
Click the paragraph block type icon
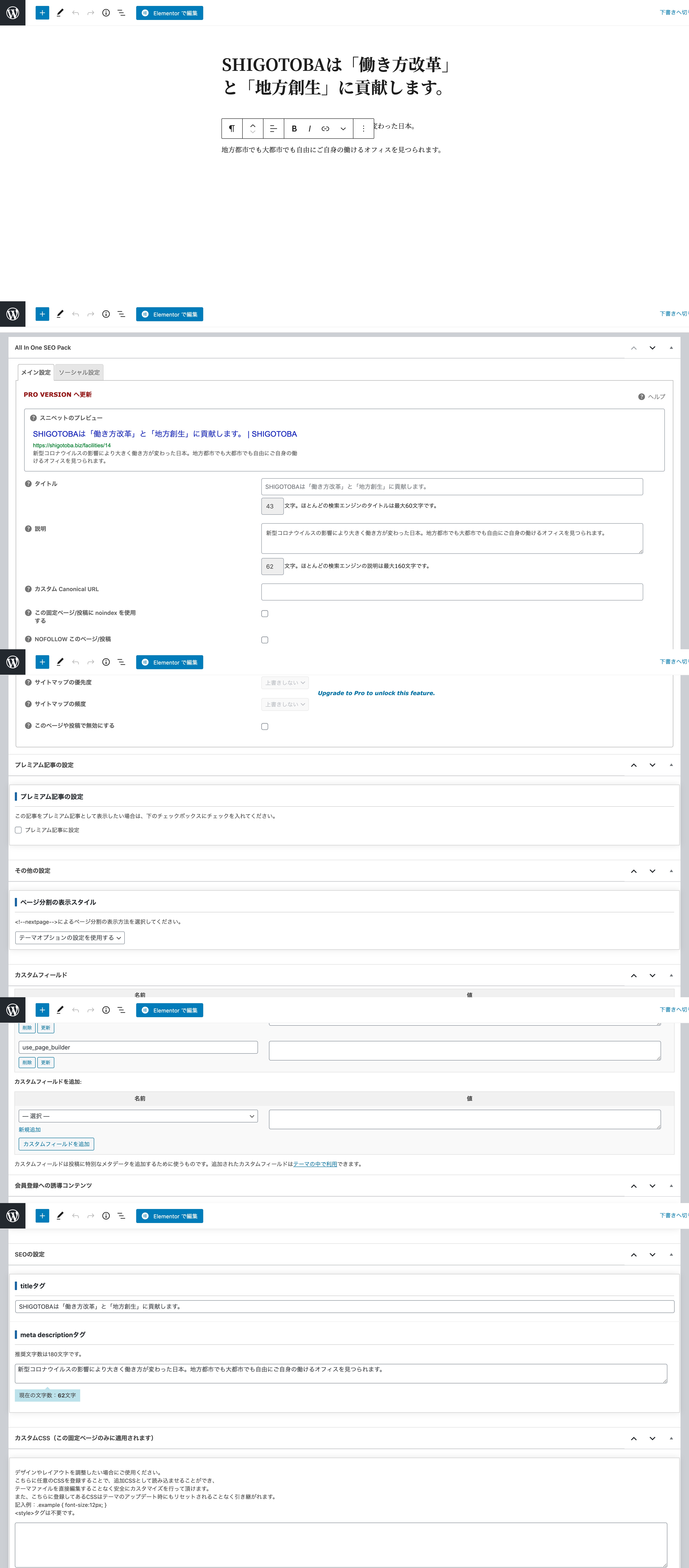point(232,128)
